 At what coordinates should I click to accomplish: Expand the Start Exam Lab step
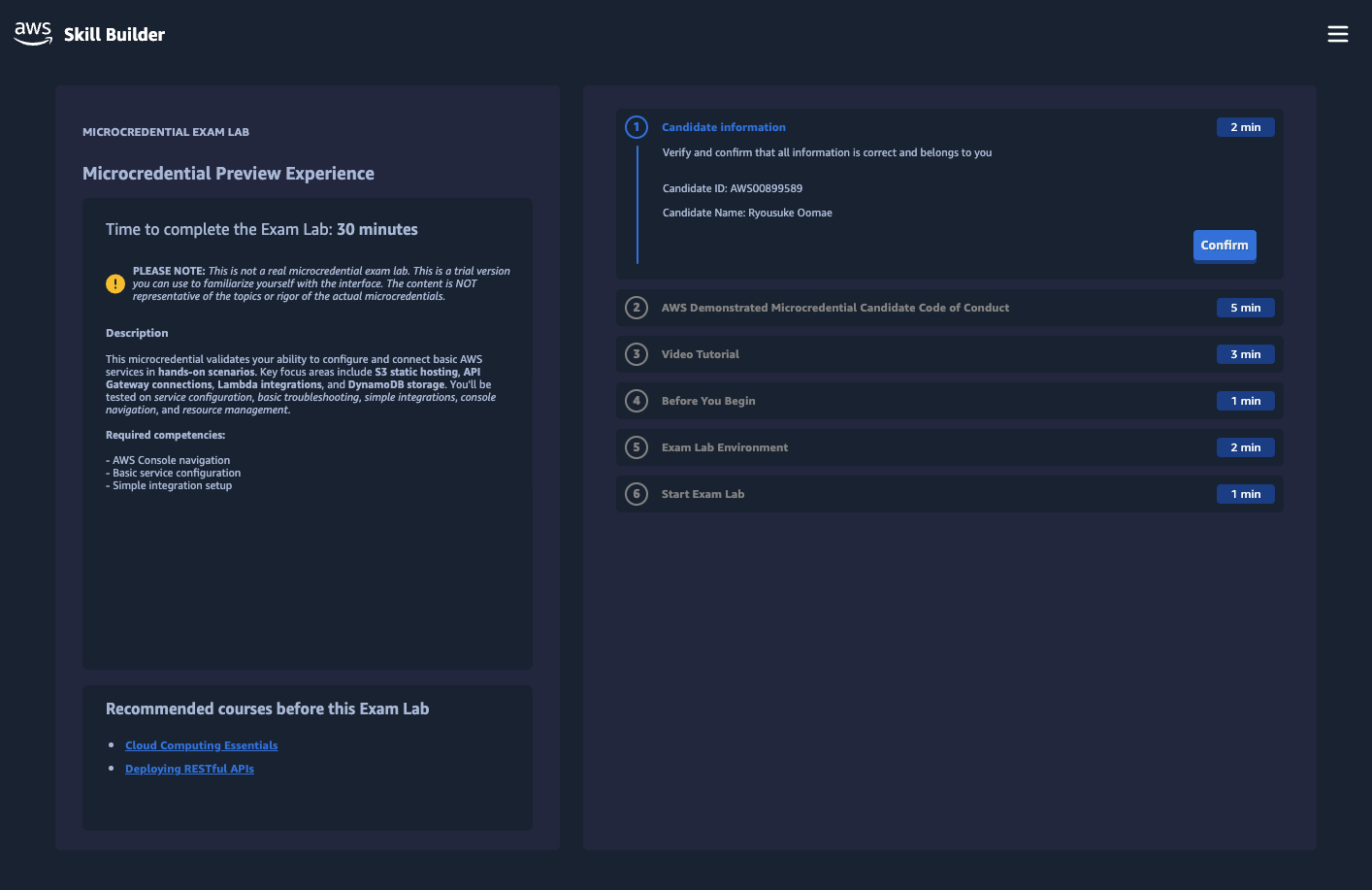point(702,494)
